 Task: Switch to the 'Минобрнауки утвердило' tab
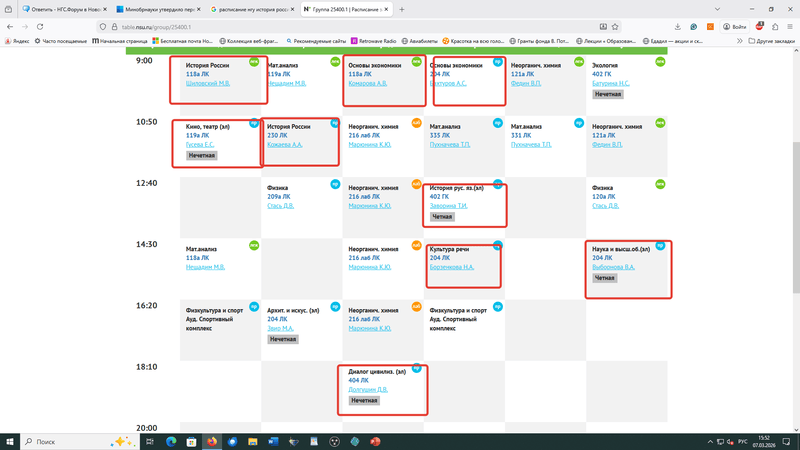[x=156, y=9]
